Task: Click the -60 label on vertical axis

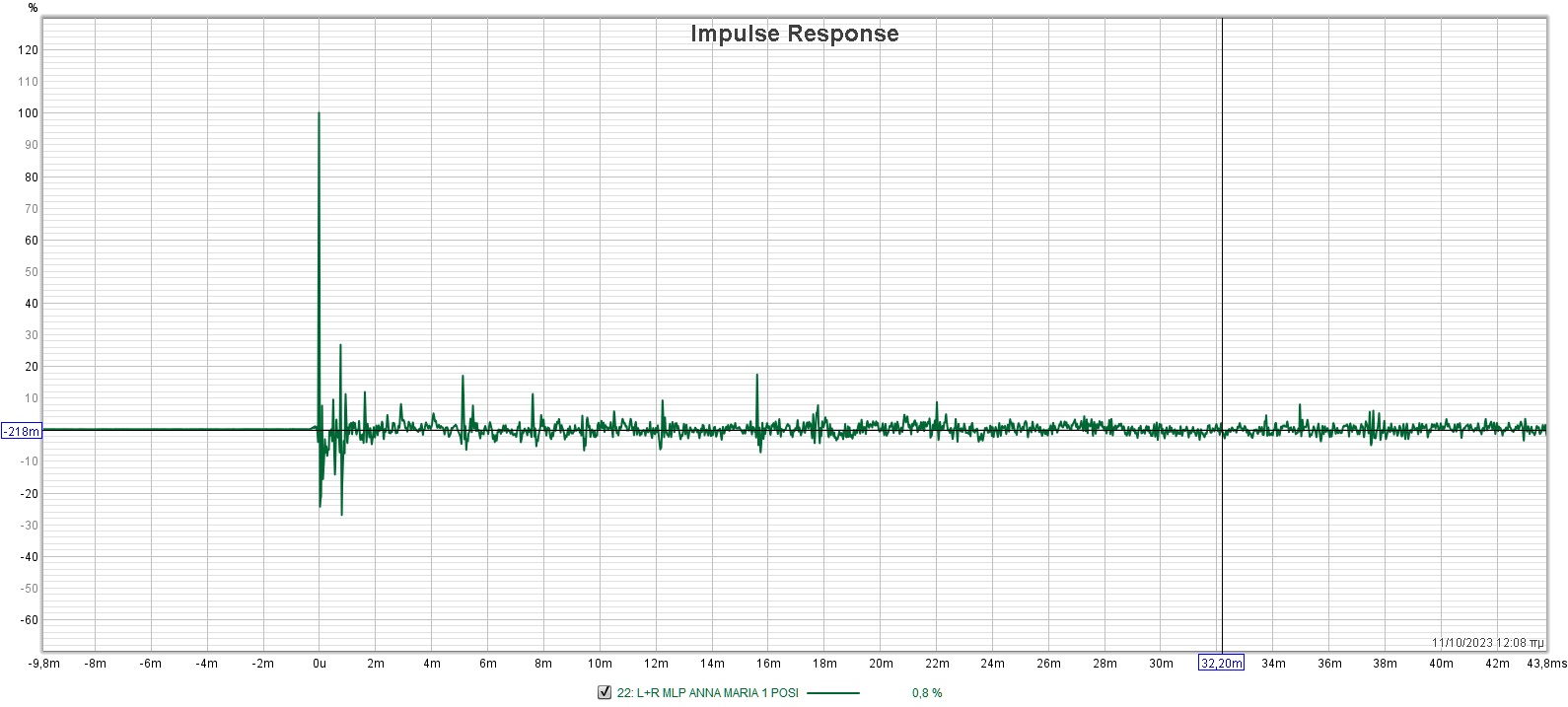Action: point(29,620)
